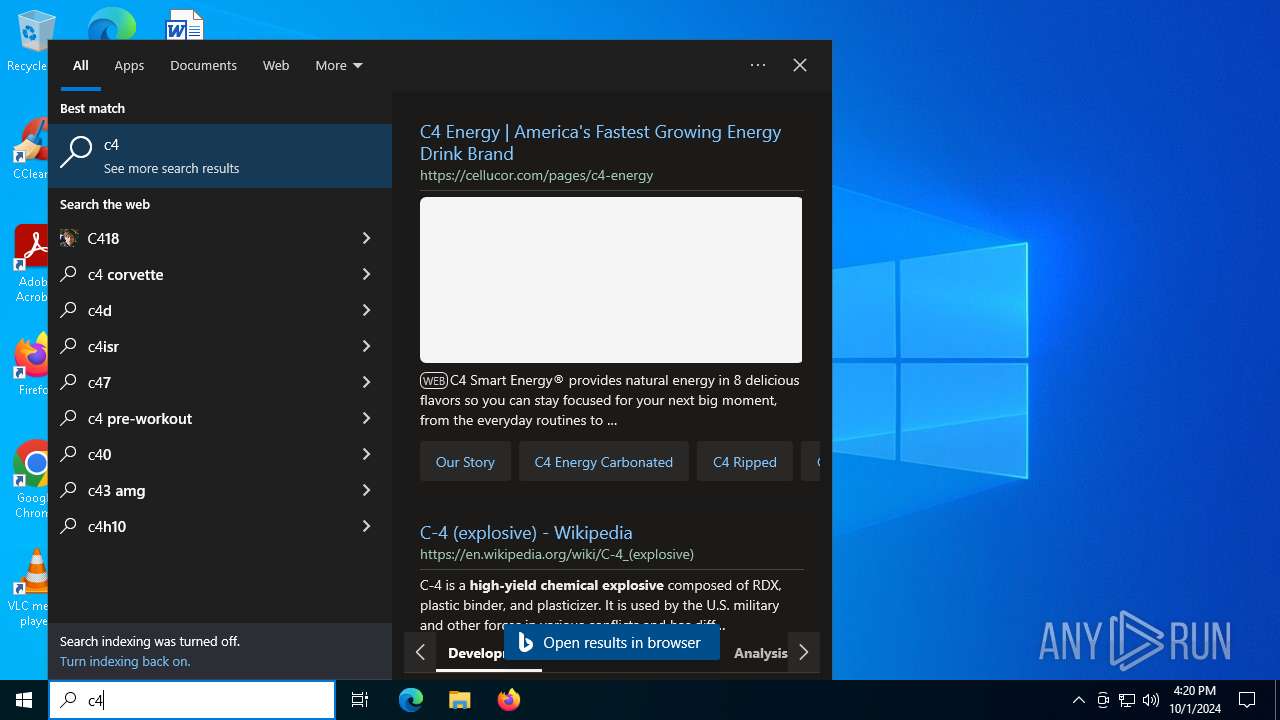This screenshot has width=1280, height=720.
Task: Click the left arrow of the Wikipedia sections
Action: click(420, 652)
